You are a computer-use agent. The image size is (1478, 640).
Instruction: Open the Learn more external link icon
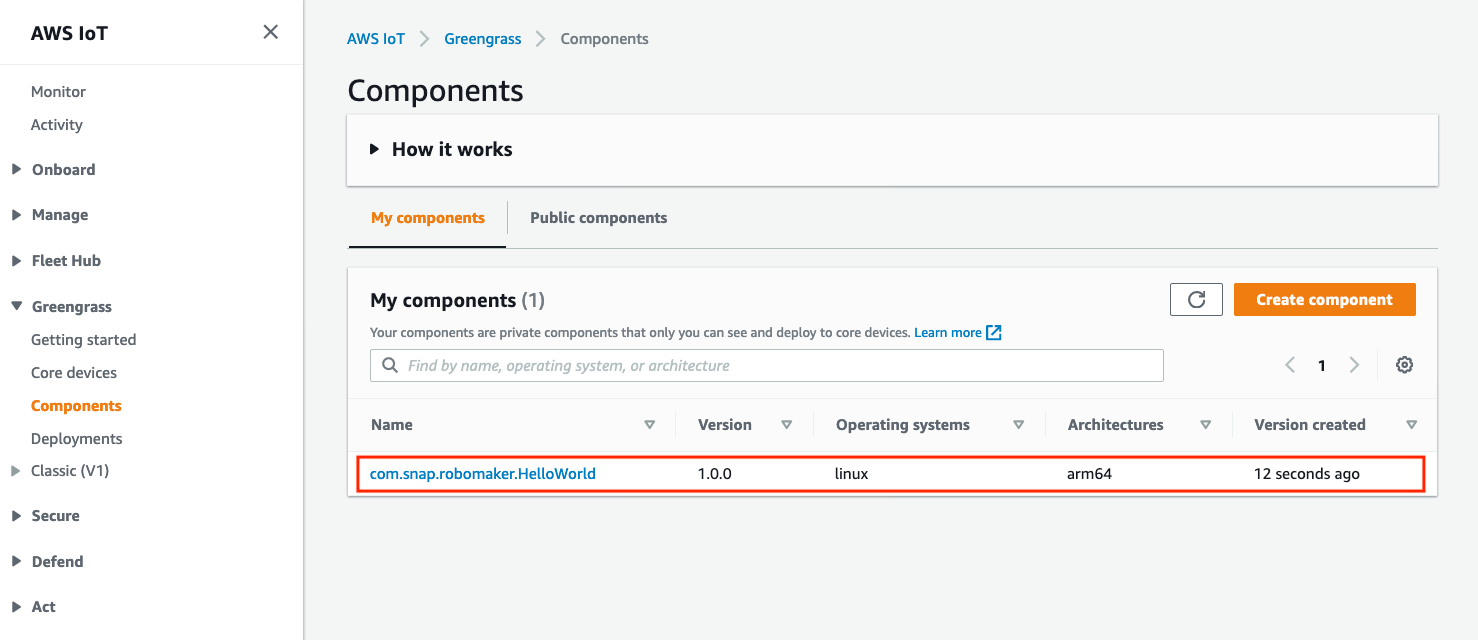[992, 332]
